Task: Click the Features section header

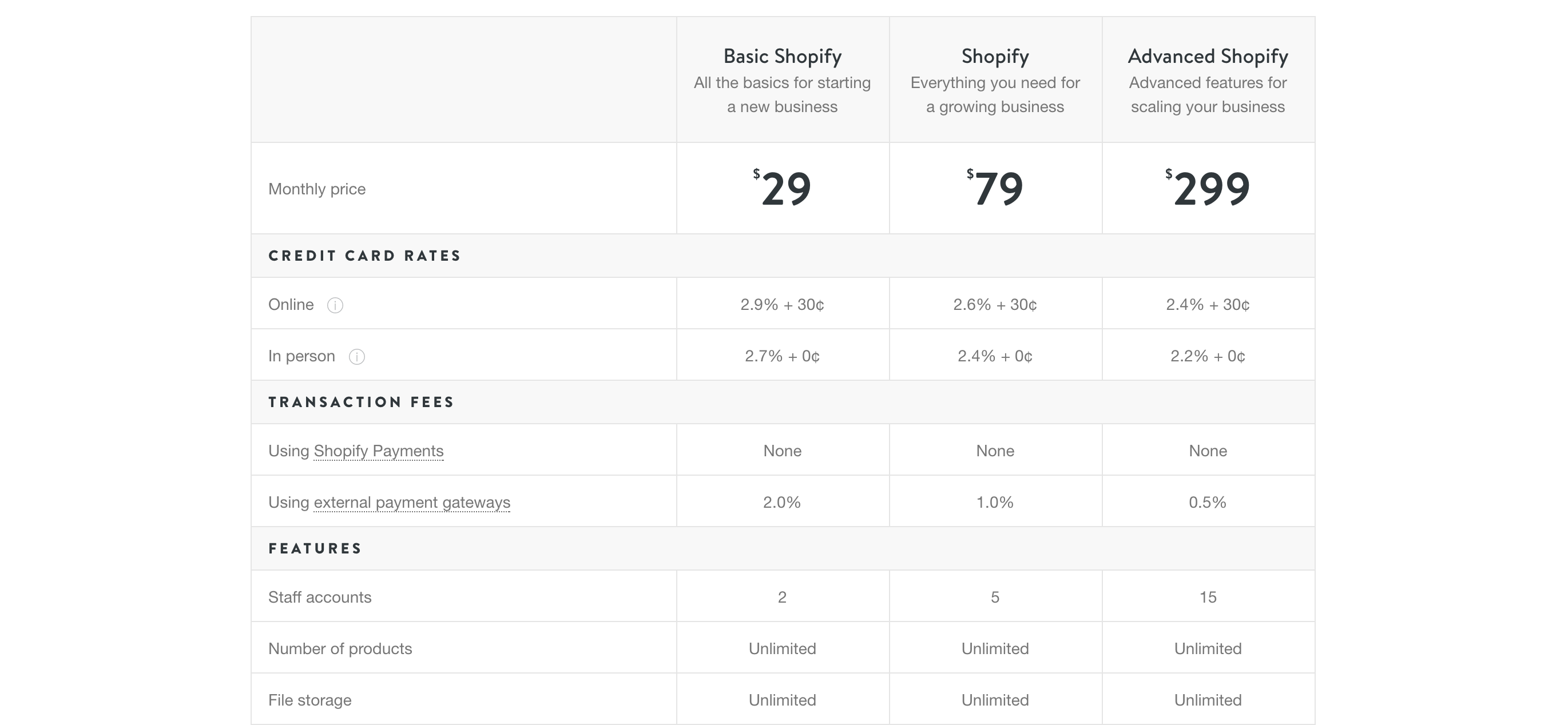Action: [315, 549]
